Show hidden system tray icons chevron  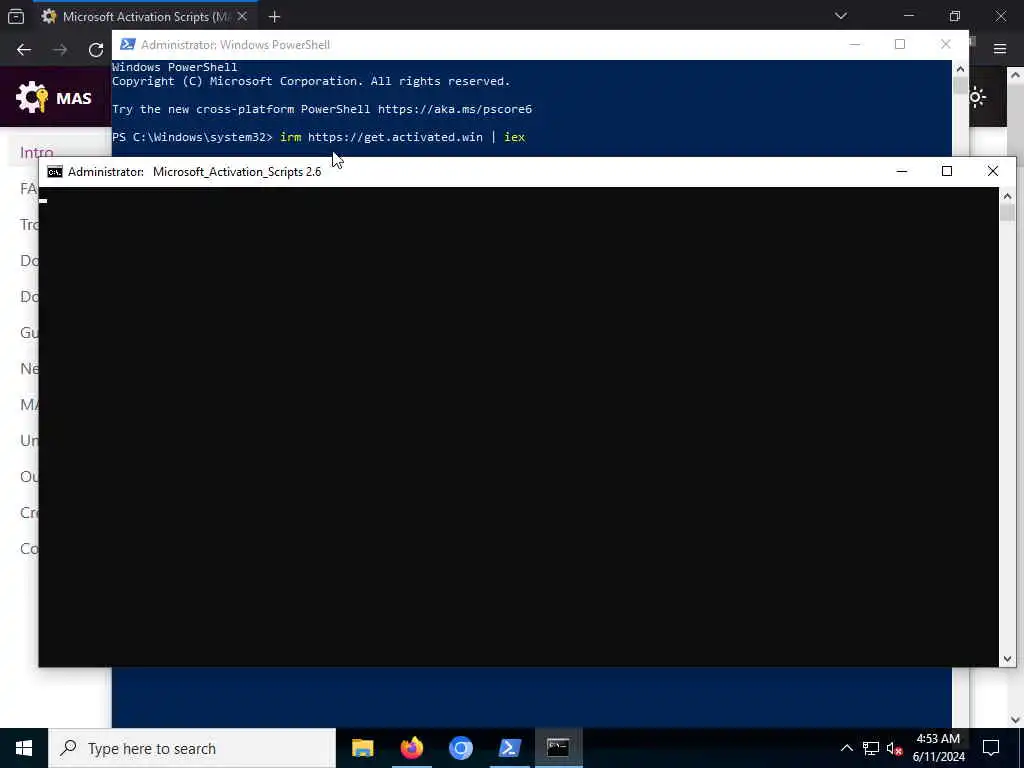(x=846, y=748)
